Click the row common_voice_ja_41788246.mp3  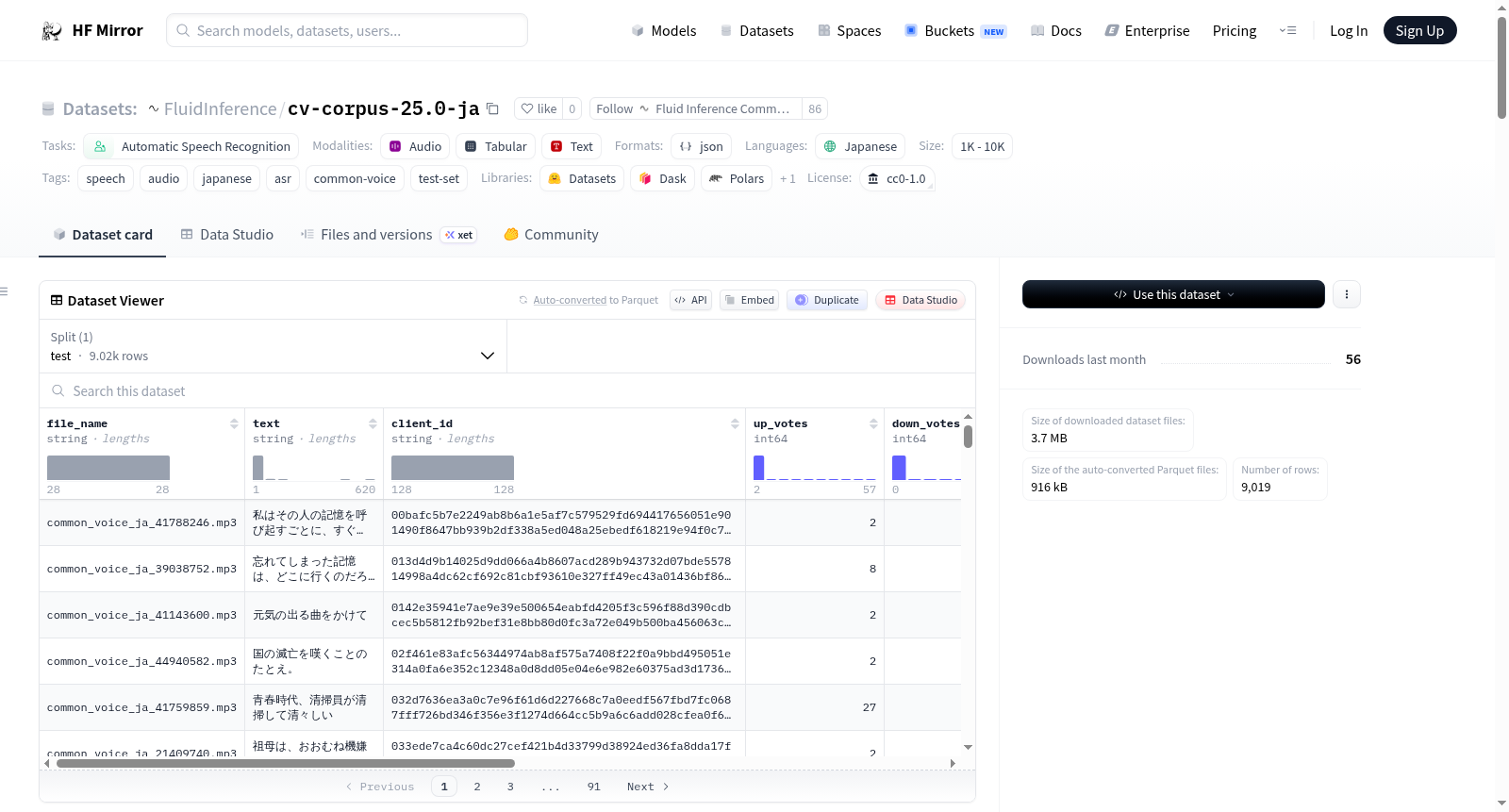(x=141, y=522)
